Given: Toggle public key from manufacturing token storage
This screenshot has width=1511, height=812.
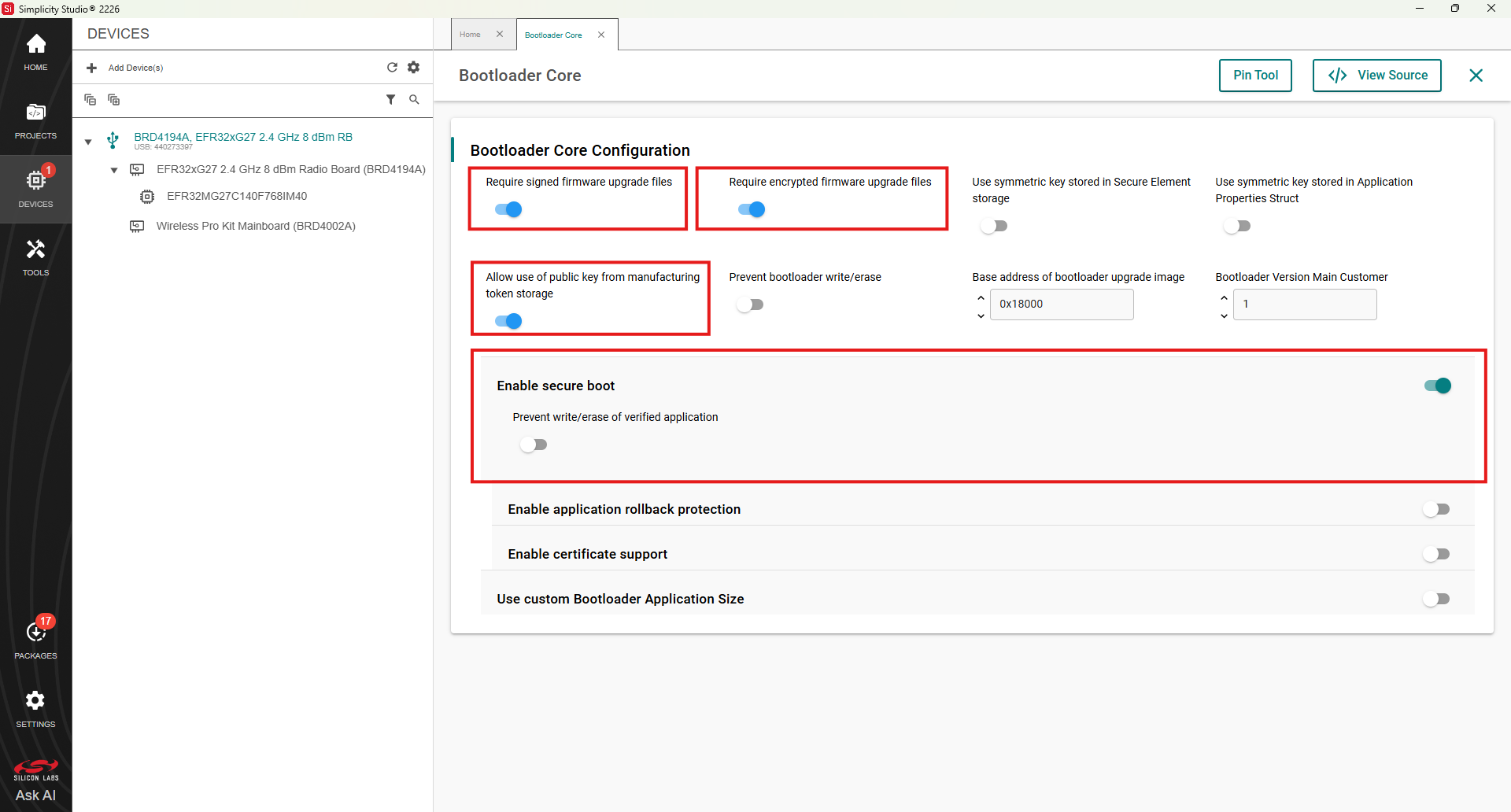Looking at the screenshot, I should tap(508, 321).
